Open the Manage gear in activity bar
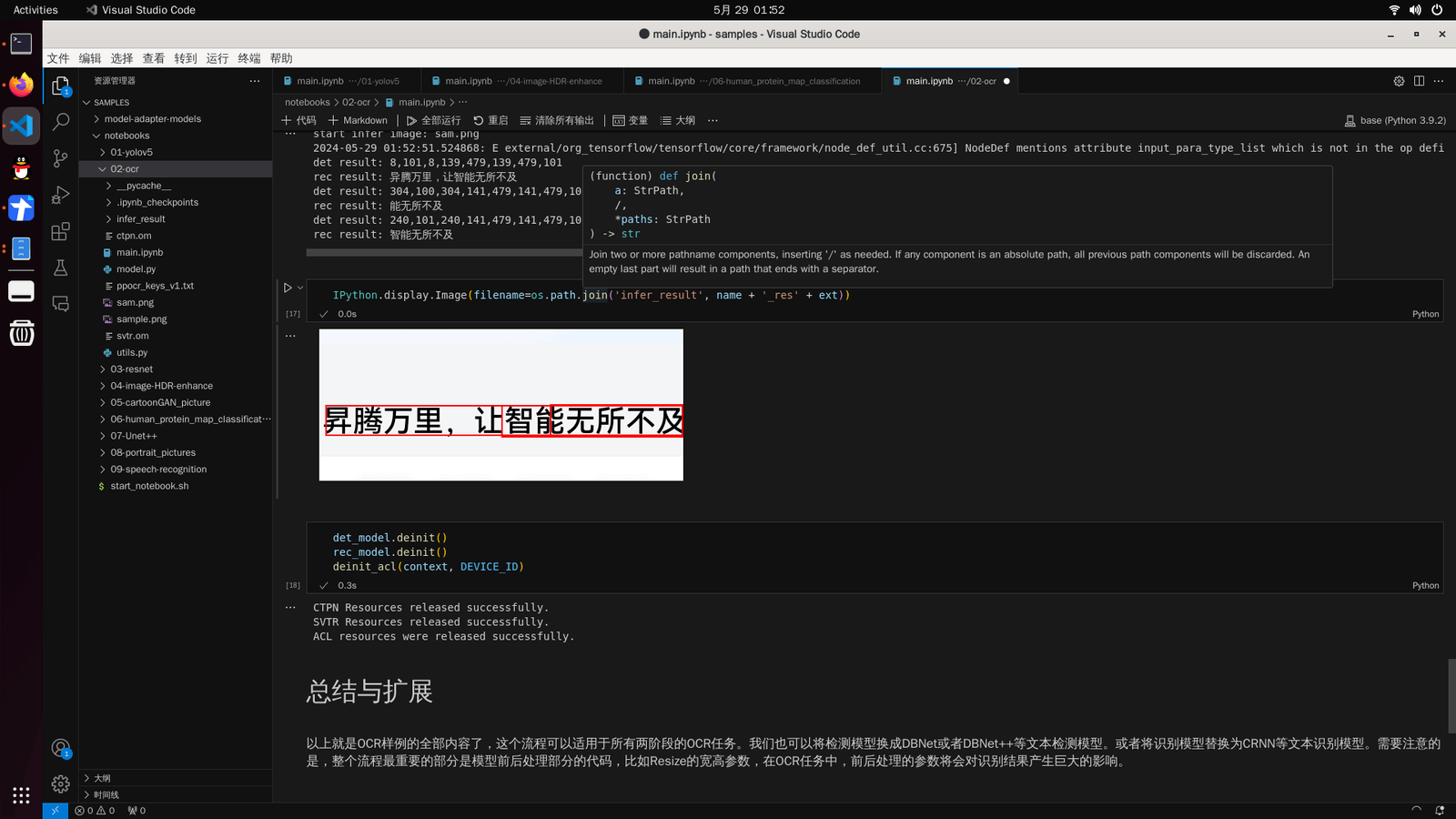The width and height of the screenshot is (1456, 819). coord(61,784)
